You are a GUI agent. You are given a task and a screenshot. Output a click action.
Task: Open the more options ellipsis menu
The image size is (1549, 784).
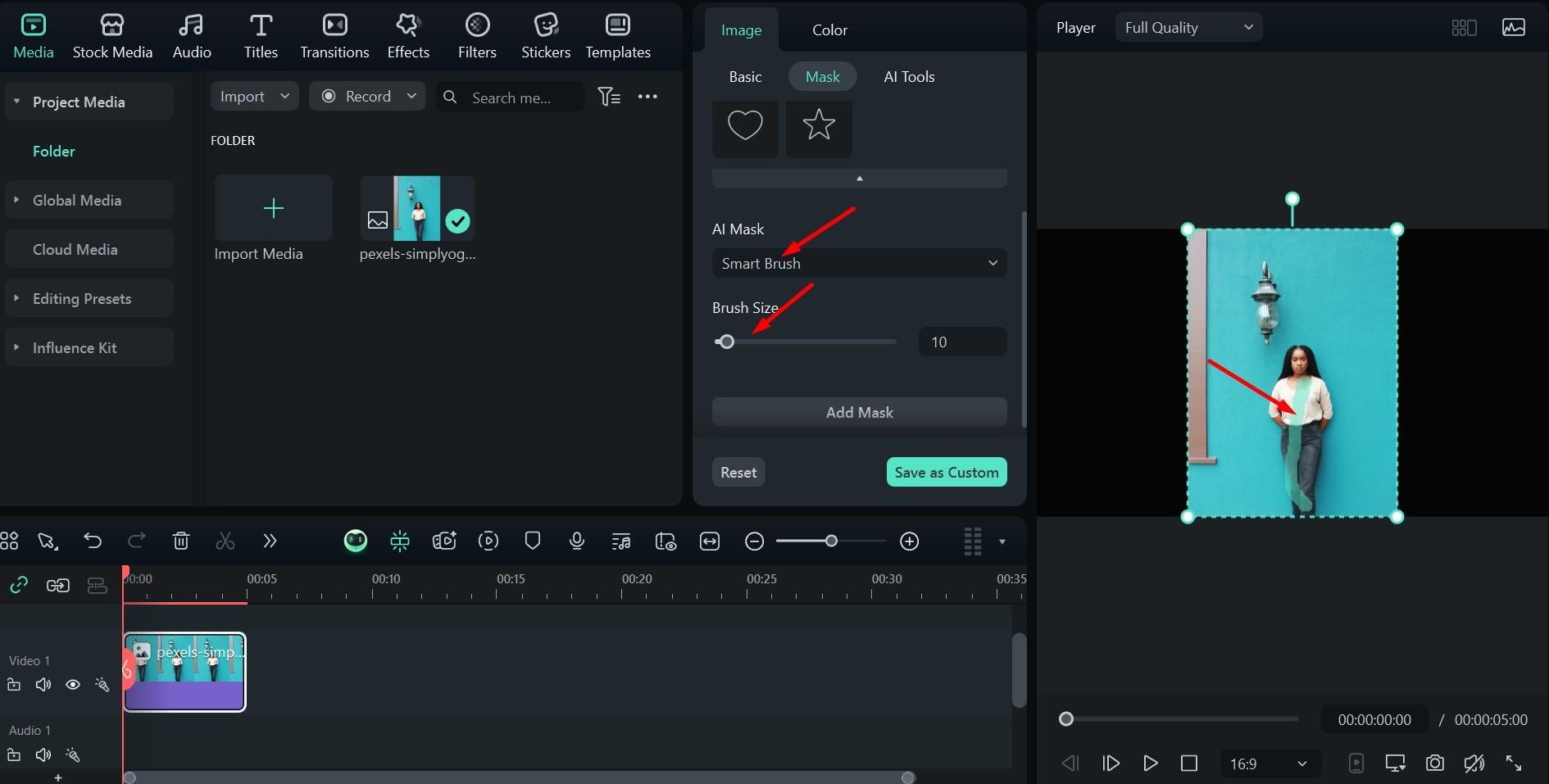coord(647,97)
